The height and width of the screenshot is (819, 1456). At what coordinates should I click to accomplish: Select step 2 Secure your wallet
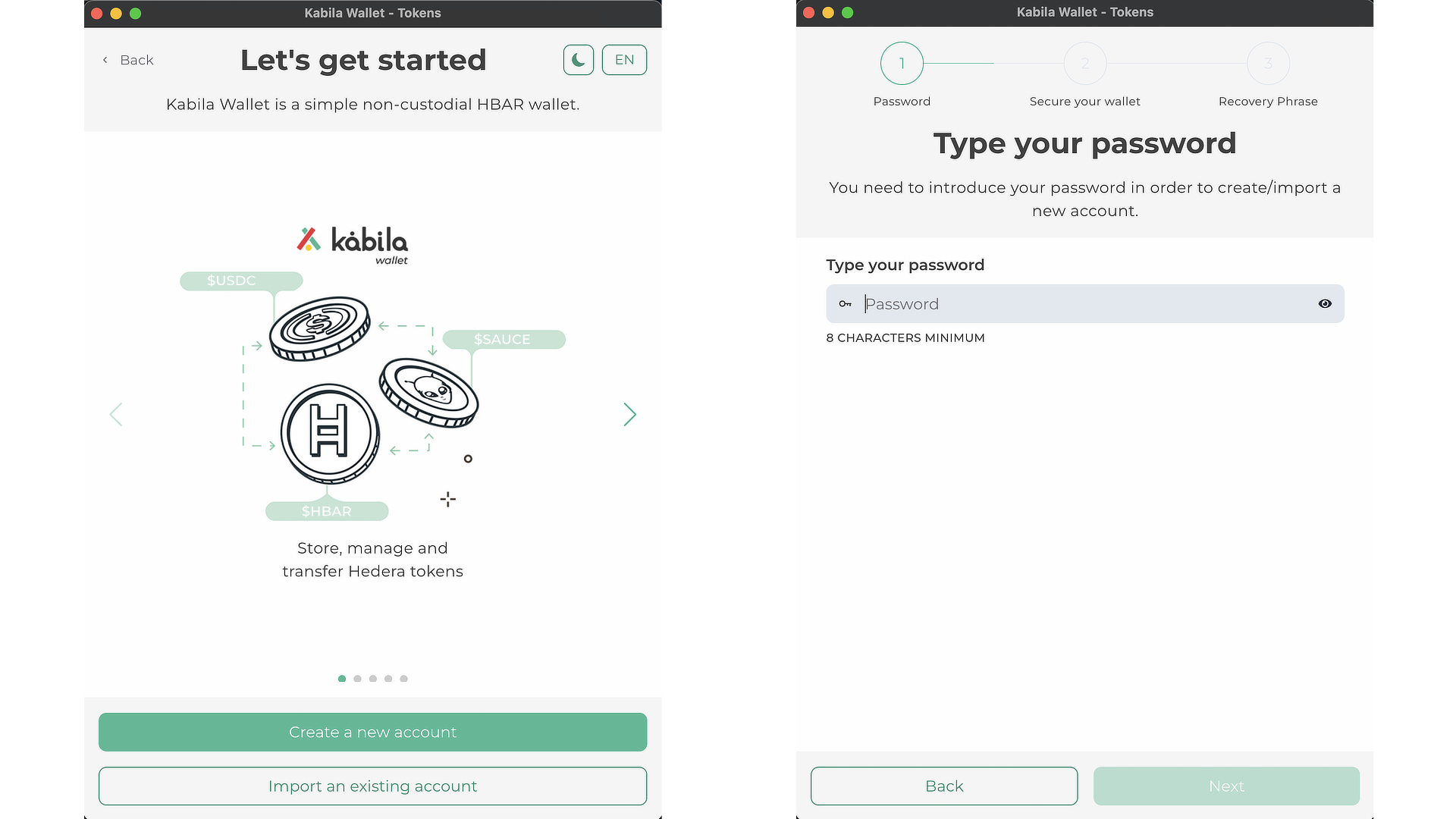coord(1084,63)
